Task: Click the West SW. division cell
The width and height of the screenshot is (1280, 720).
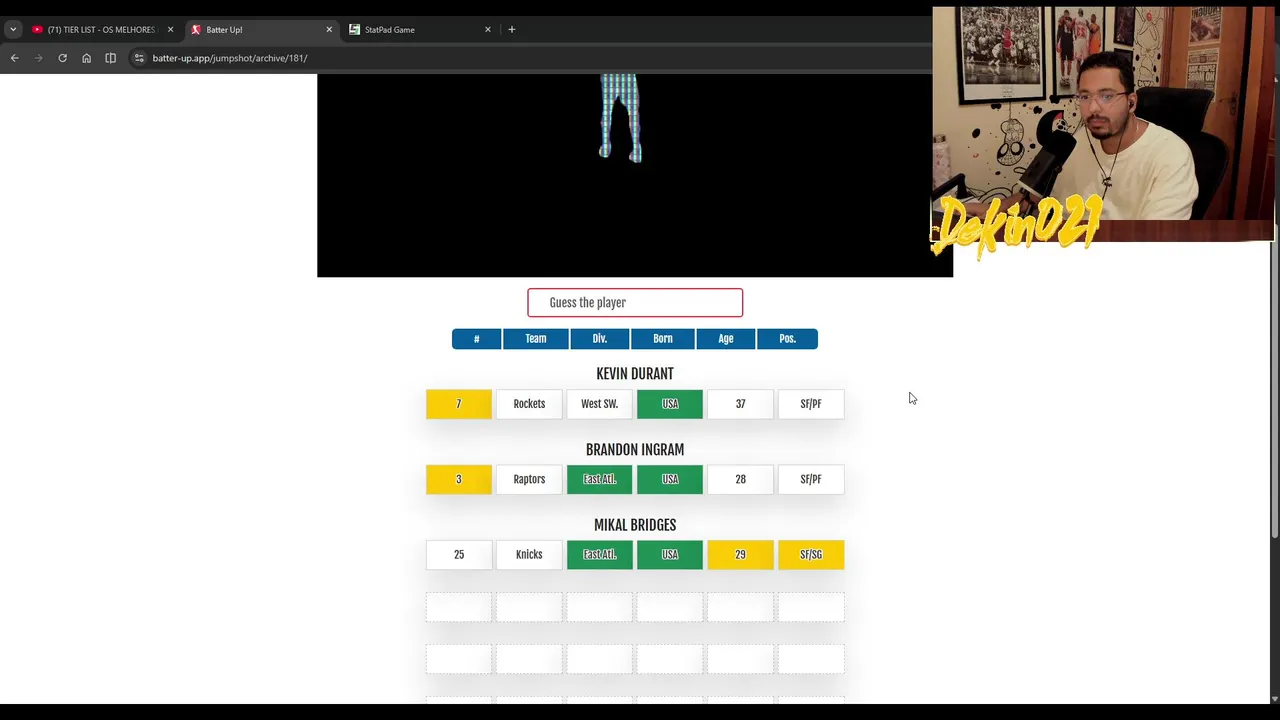Action: [600, 404]
